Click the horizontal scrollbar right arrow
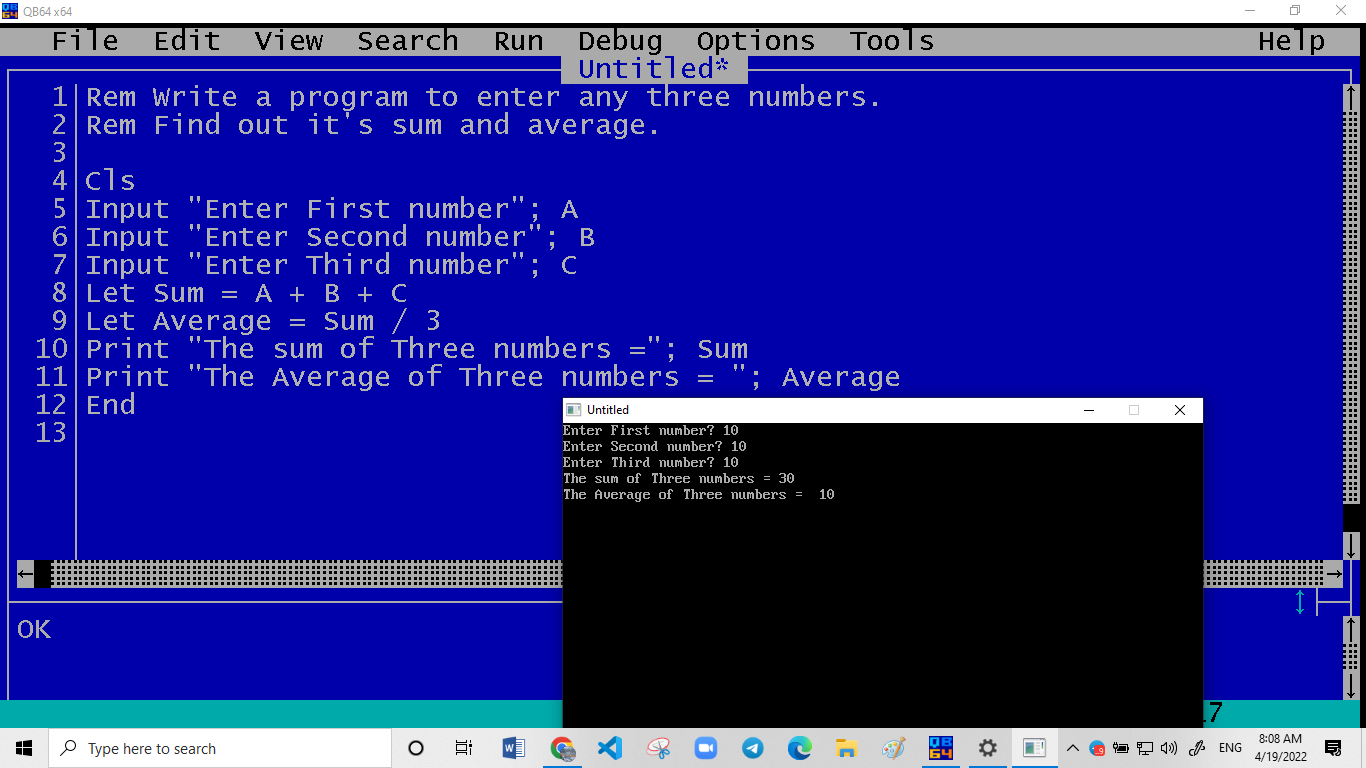The width and height of the screenshot is (1366, 768). 1334,573
